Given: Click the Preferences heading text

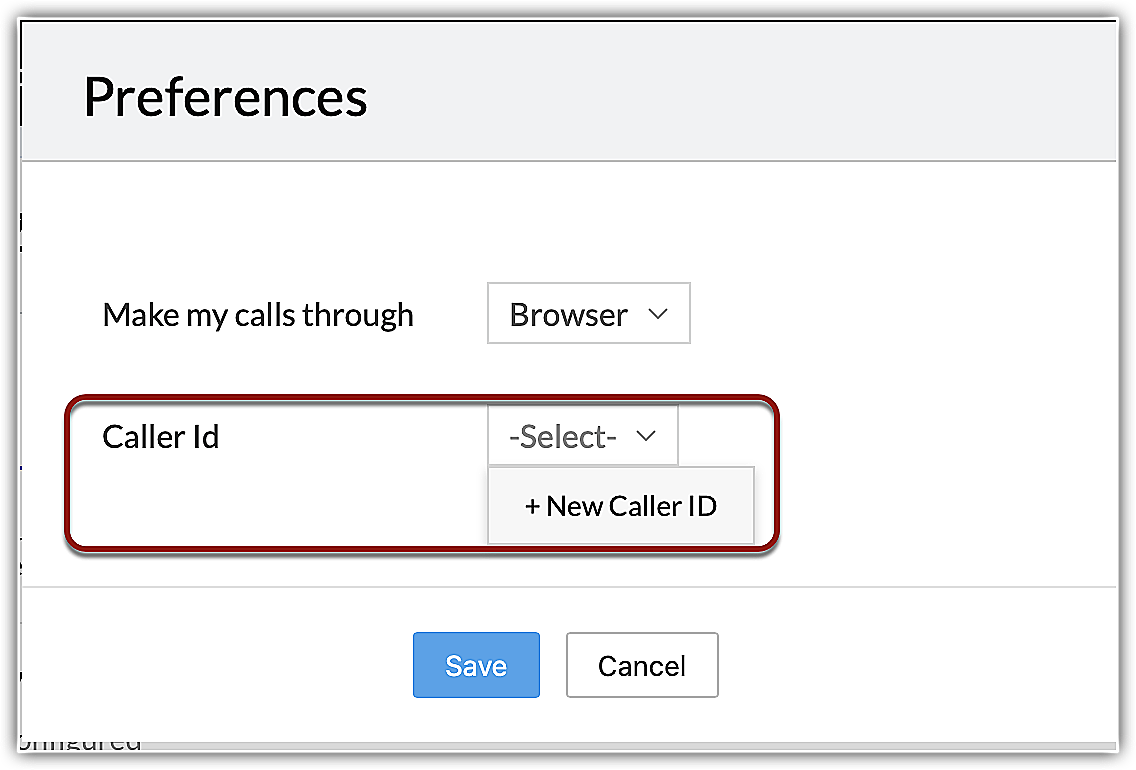Looking at the screenshot, I should (225, 97).
